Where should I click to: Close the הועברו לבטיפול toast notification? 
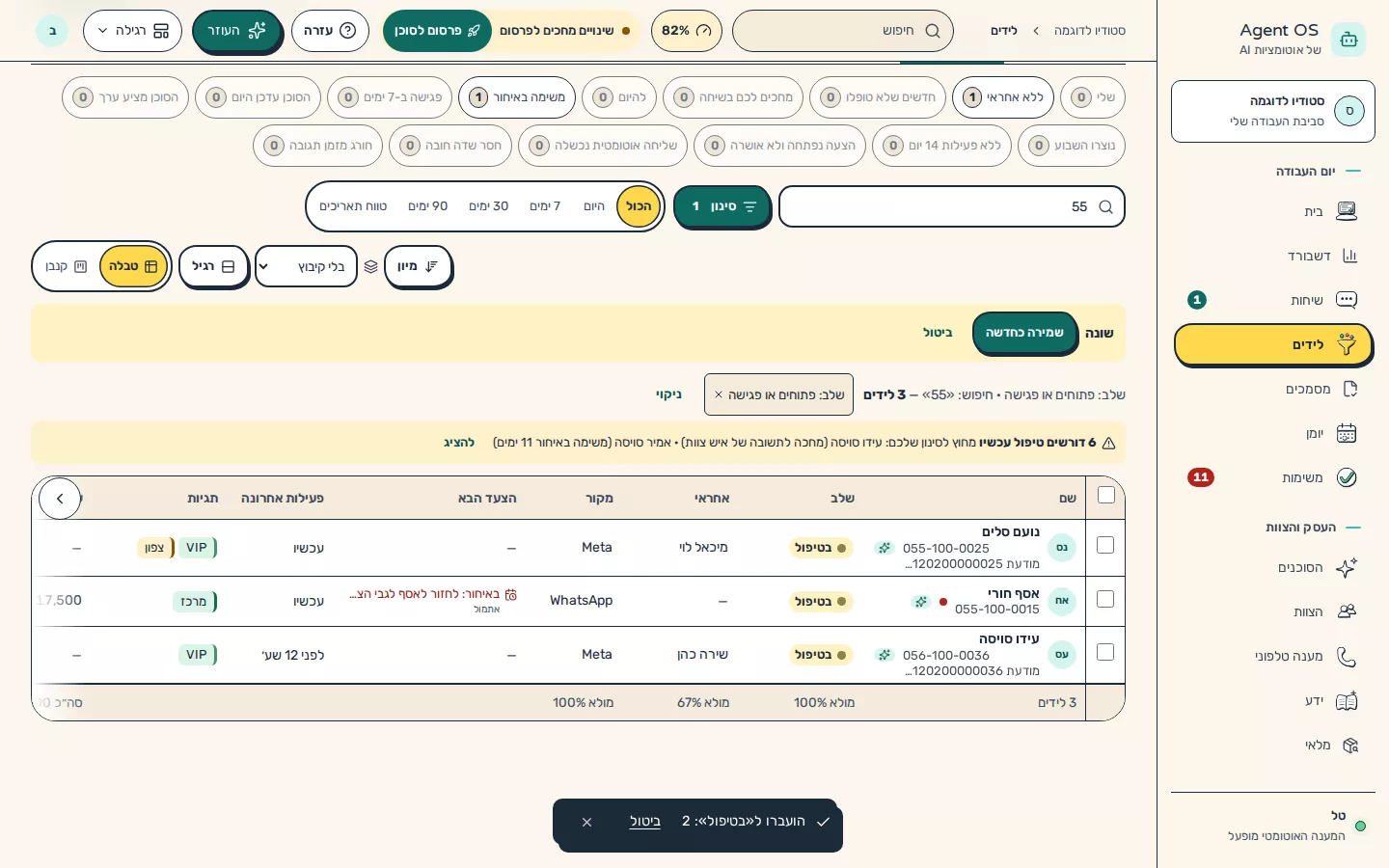(586, 822)
